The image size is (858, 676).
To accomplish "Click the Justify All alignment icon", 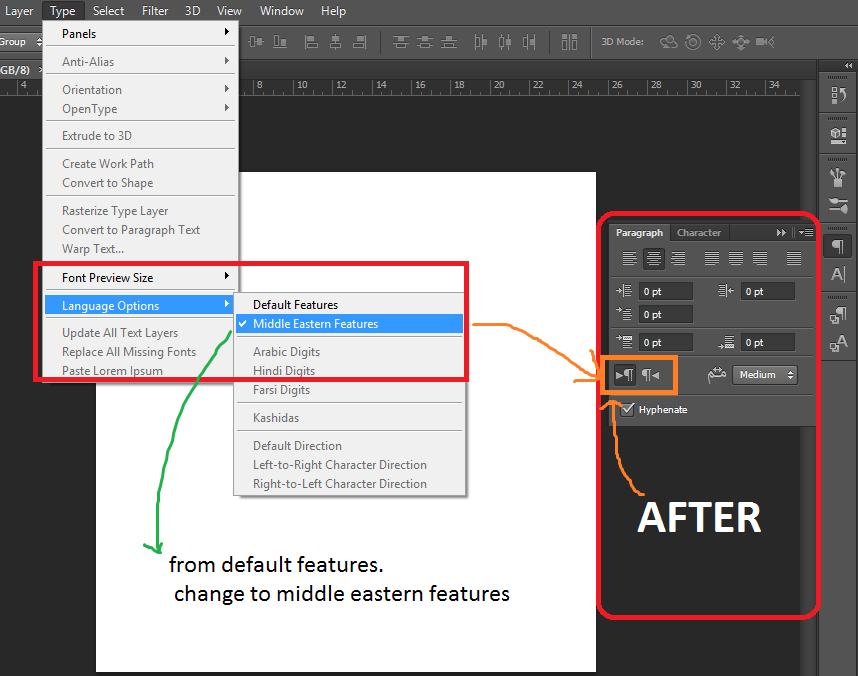I will [794, 259].
